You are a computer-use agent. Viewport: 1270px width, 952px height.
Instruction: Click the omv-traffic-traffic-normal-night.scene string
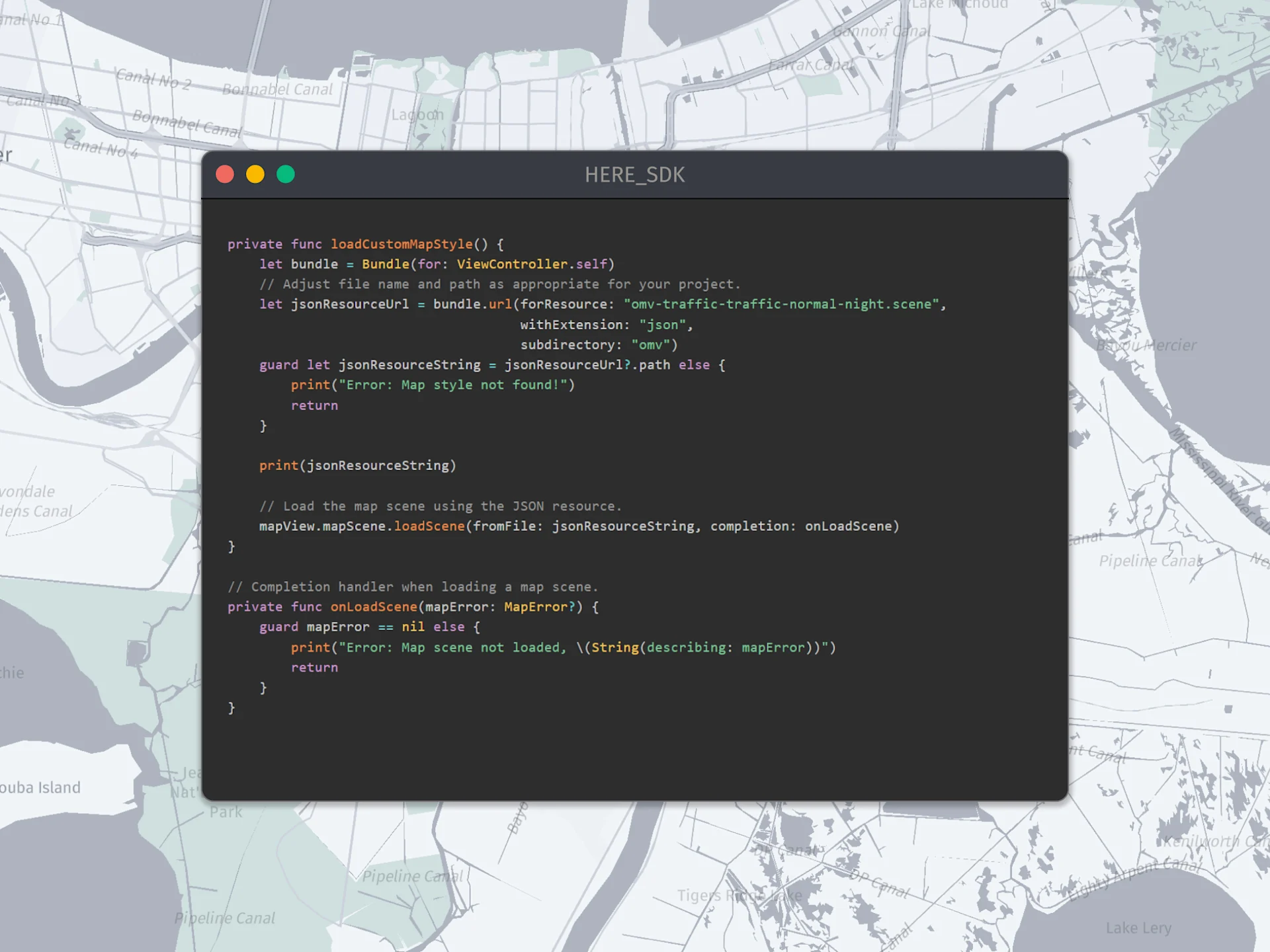tap(781, 304)
